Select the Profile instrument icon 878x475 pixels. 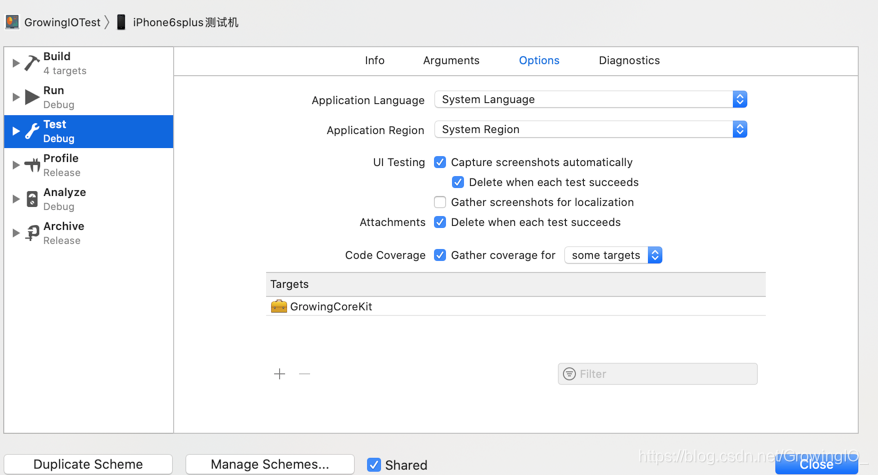pos(32,165)
